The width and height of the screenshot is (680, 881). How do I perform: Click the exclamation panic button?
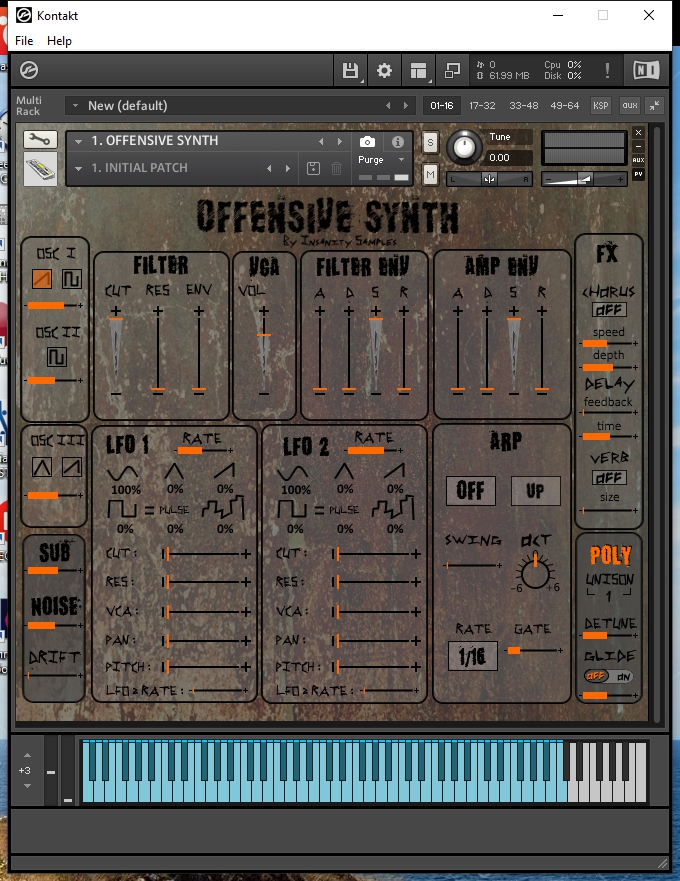607,70
